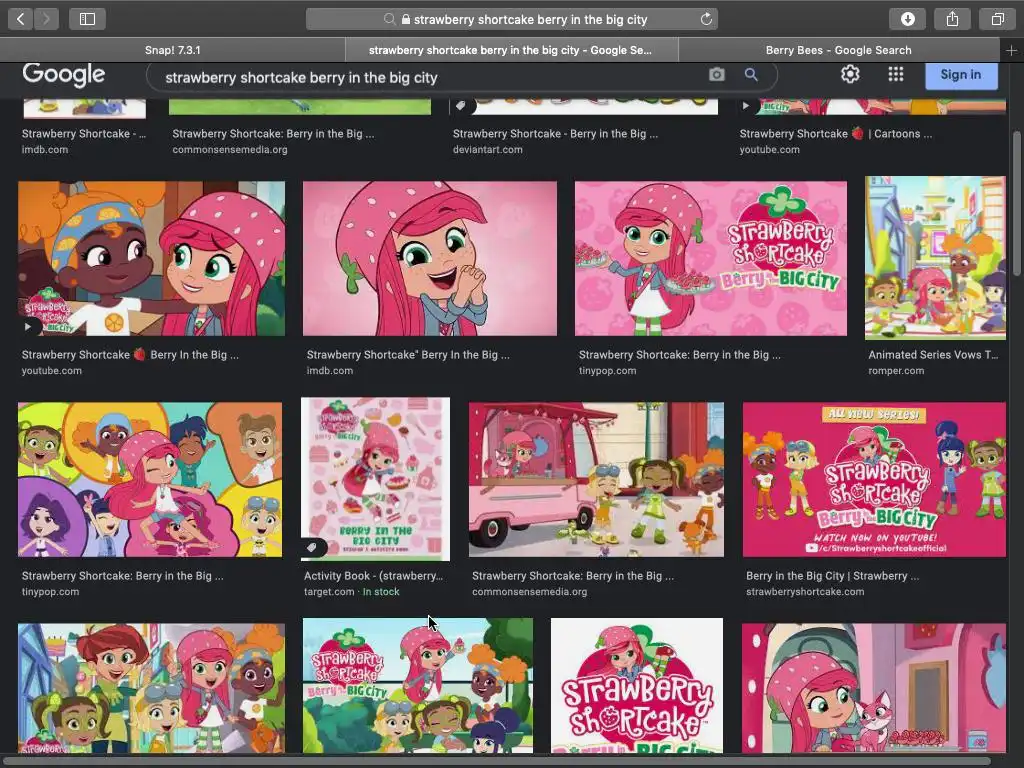This screenshot has height=768, width=1024.
Task: Click the 'strawberryshortcake.com' source text
Action: tap(805, 592)
